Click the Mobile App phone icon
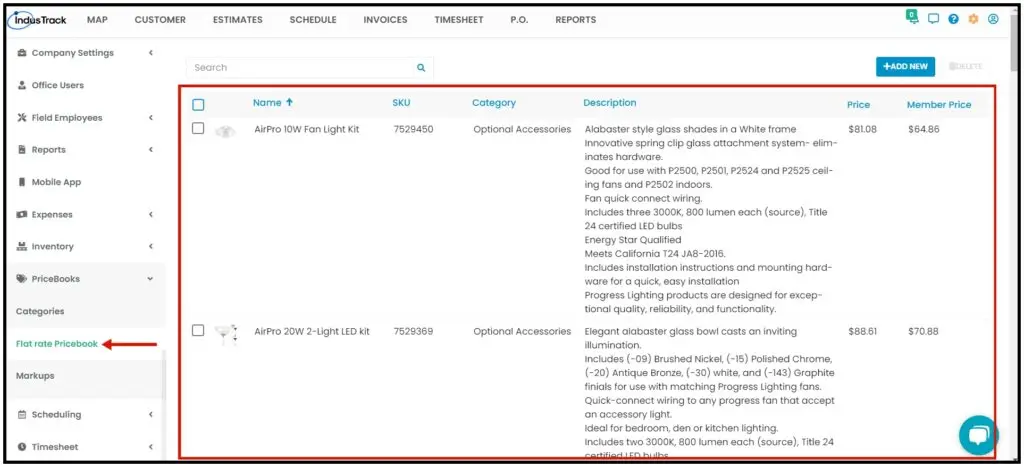 [x=22, y=182]
